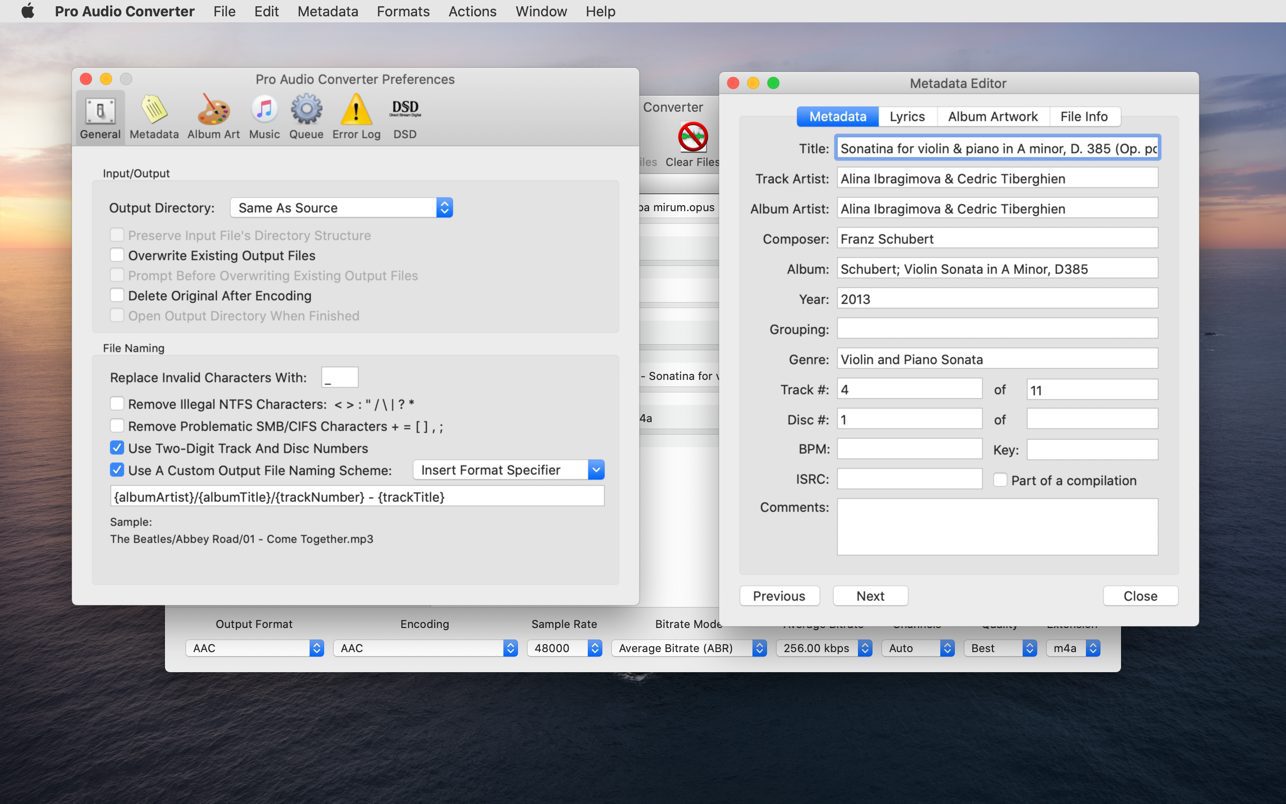Enable Delete Original After Encoding

[x=117, y=295]
